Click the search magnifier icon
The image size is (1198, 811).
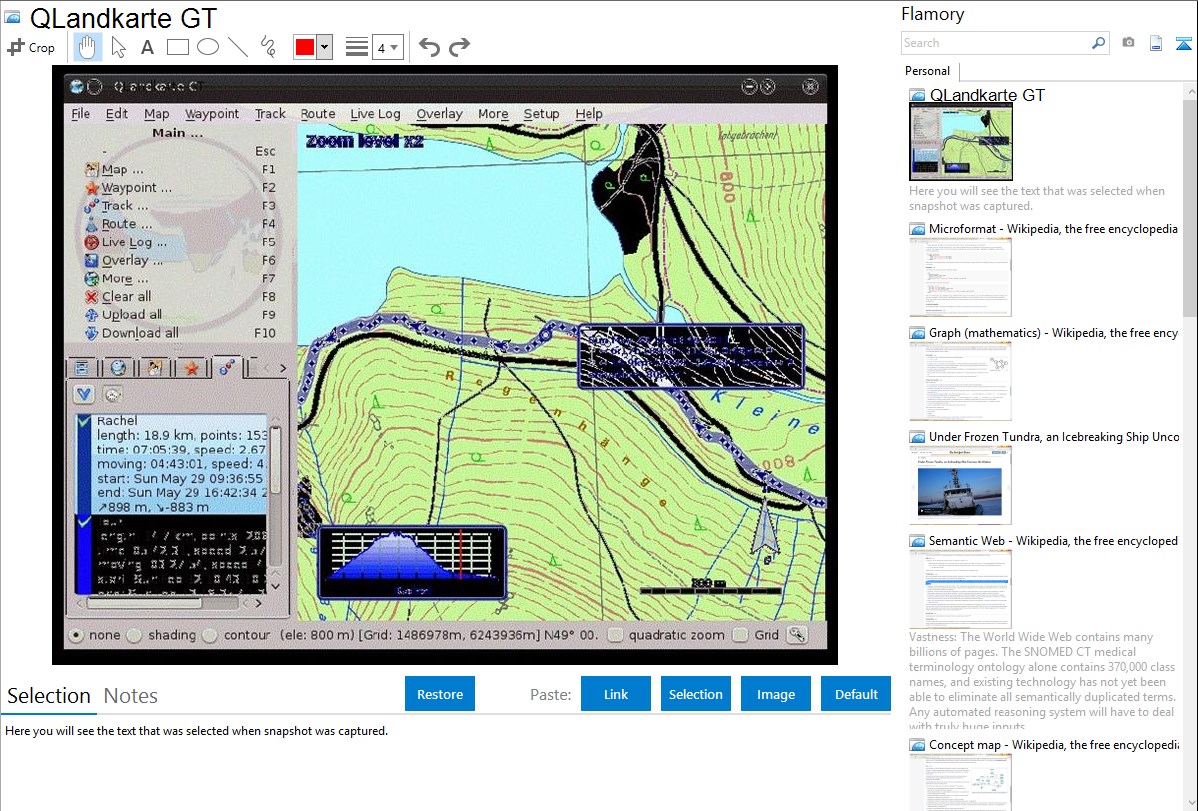[x=1098, y=43]
